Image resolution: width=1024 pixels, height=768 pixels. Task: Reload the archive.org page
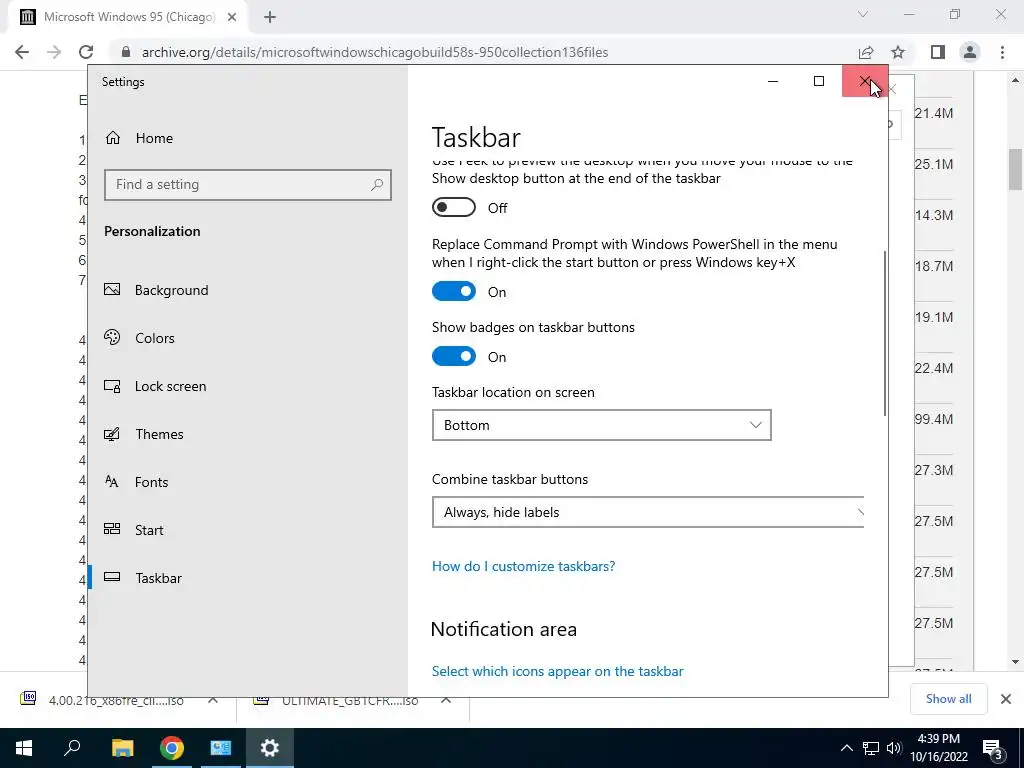pyautogui.click(x=86, y=52)
